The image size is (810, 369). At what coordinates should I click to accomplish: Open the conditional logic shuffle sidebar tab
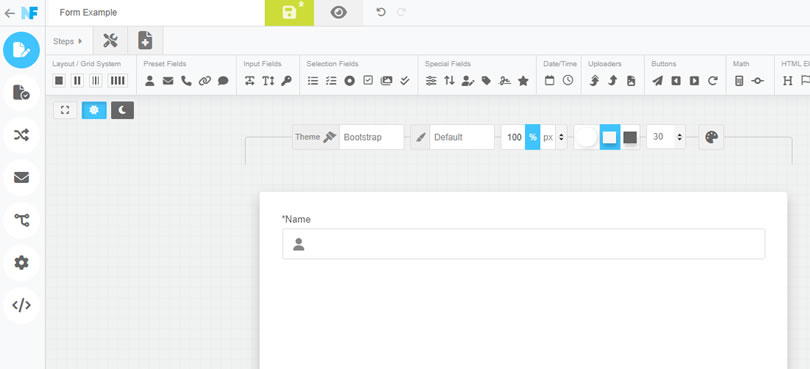tap(21, 135)
